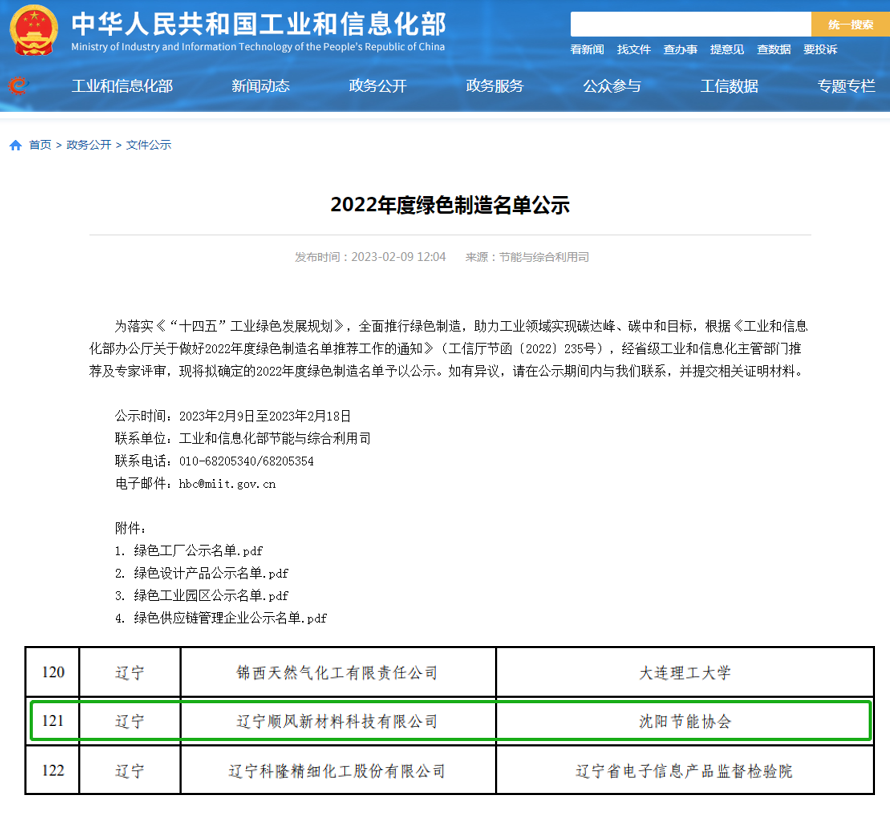Go to 新闻动态 navigation menu
The width and height of the screenshot is (890, 827).
[260, 86]
